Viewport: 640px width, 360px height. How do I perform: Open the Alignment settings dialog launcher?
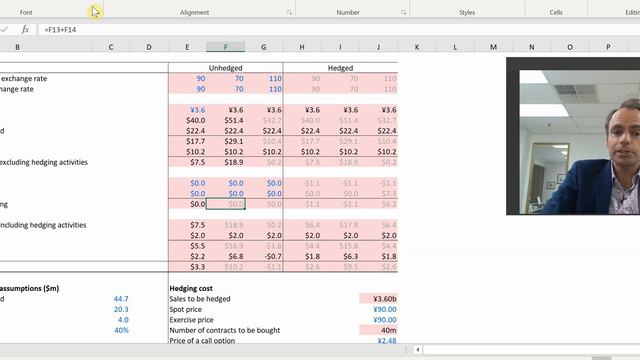coord(289,13)
